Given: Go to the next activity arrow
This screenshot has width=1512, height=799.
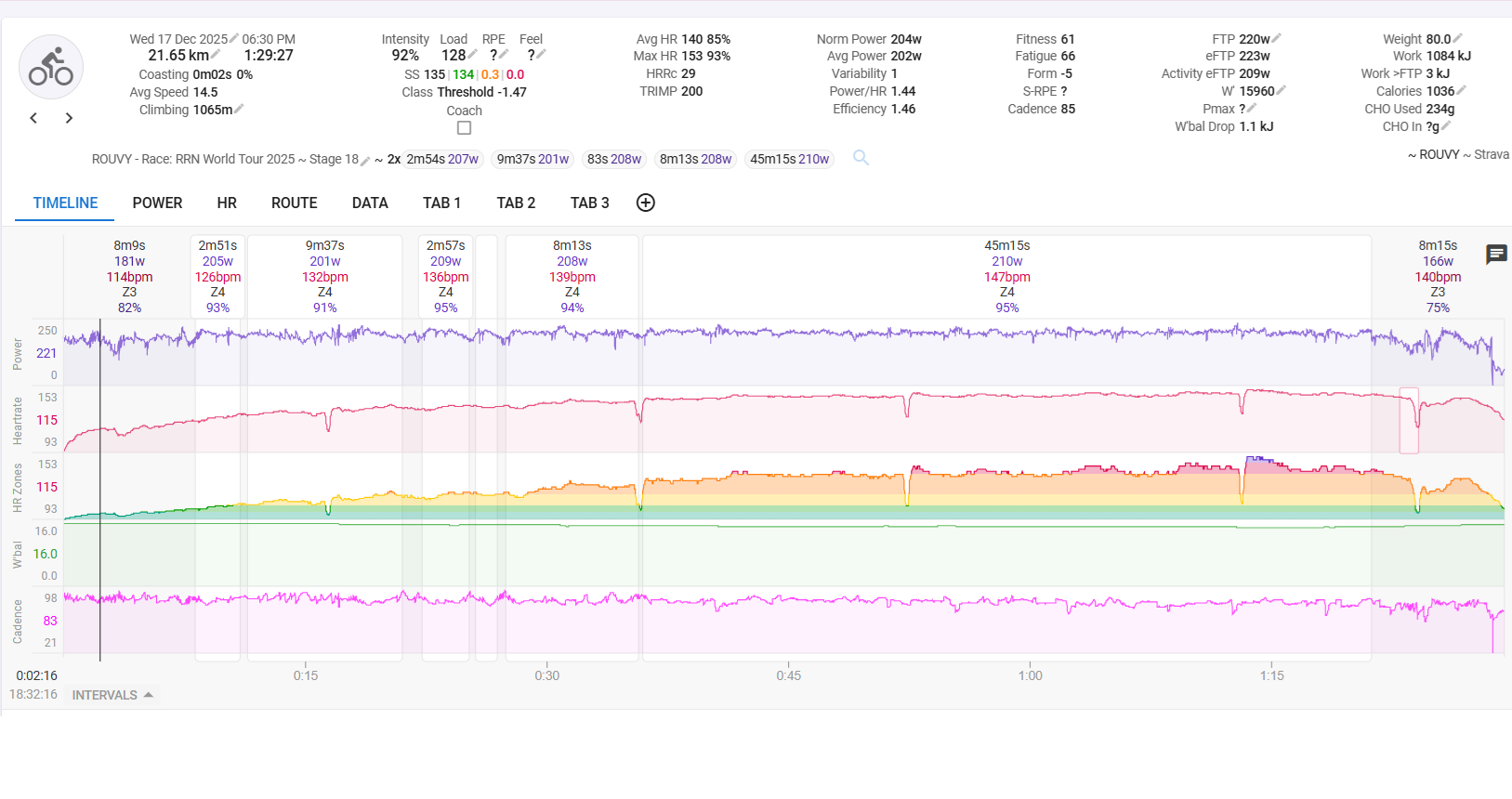Looking at the screenshot, I should tap(69, 118).
